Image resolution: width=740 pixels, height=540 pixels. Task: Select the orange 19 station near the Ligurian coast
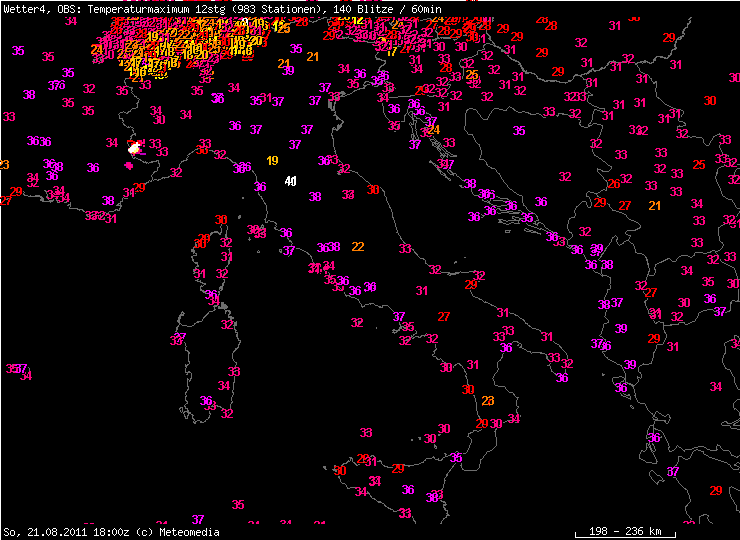tap(272, 161)
